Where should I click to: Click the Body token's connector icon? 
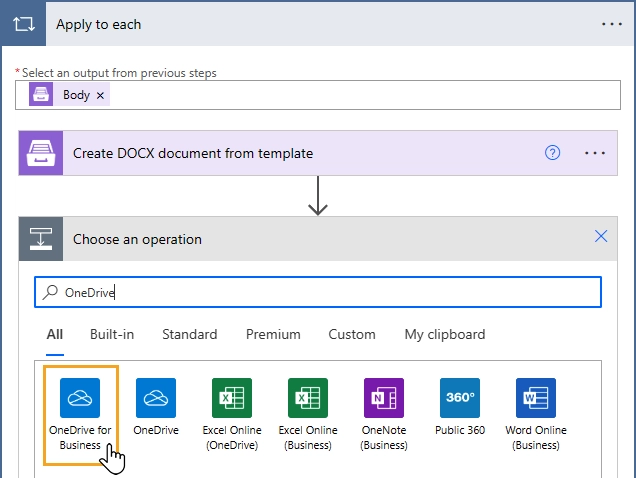pos(41,94)
